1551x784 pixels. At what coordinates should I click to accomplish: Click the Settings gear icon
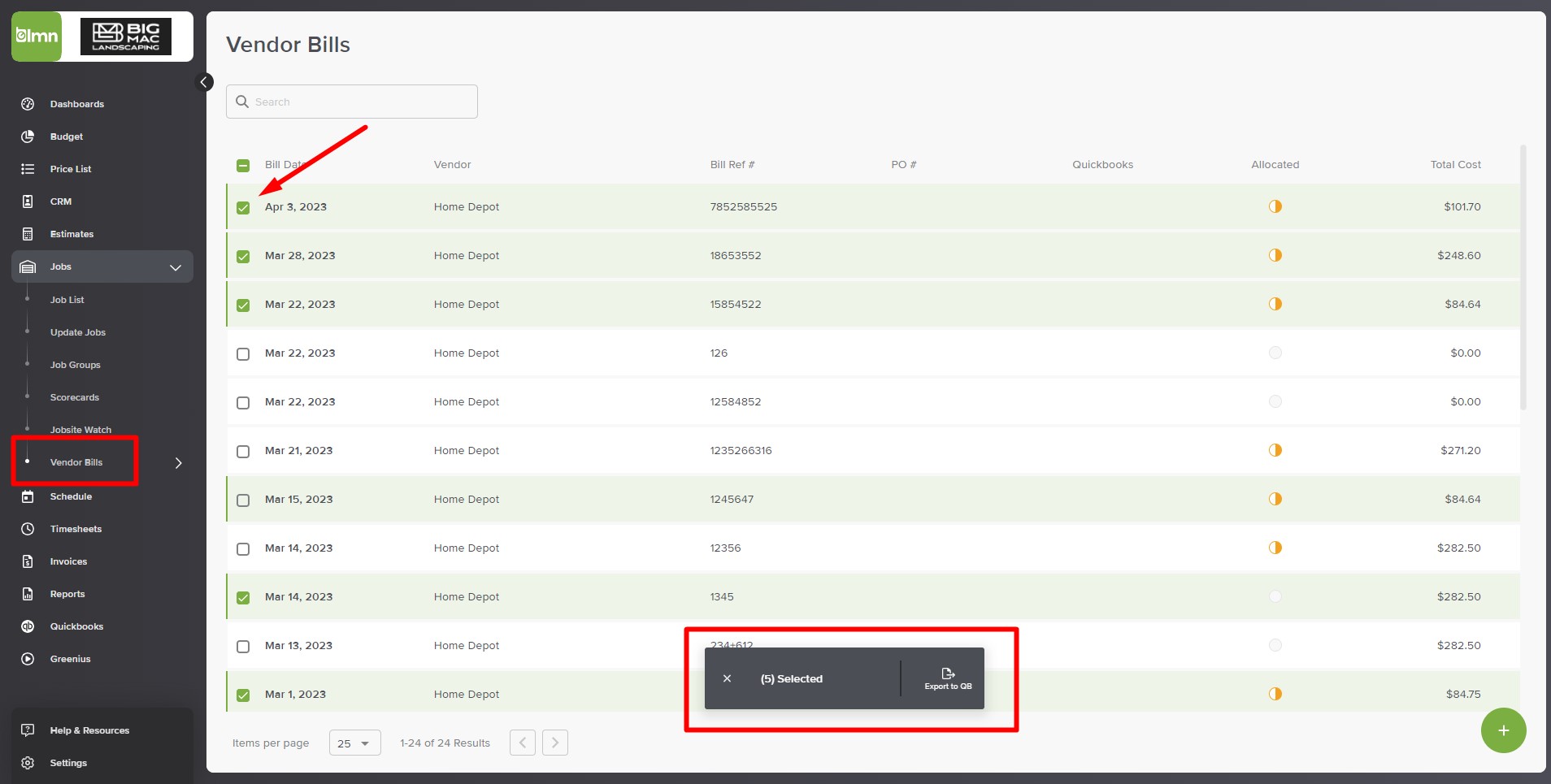point(28,763)
